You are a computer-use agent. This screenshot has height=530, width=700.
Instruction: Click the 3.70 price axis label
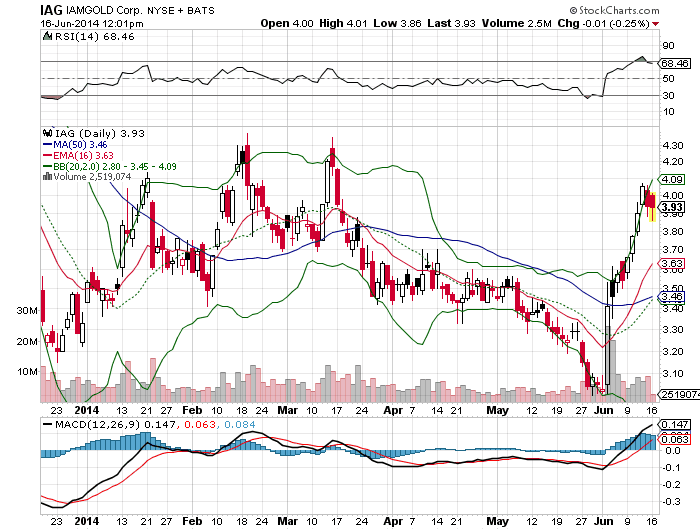tap(673, 250)
